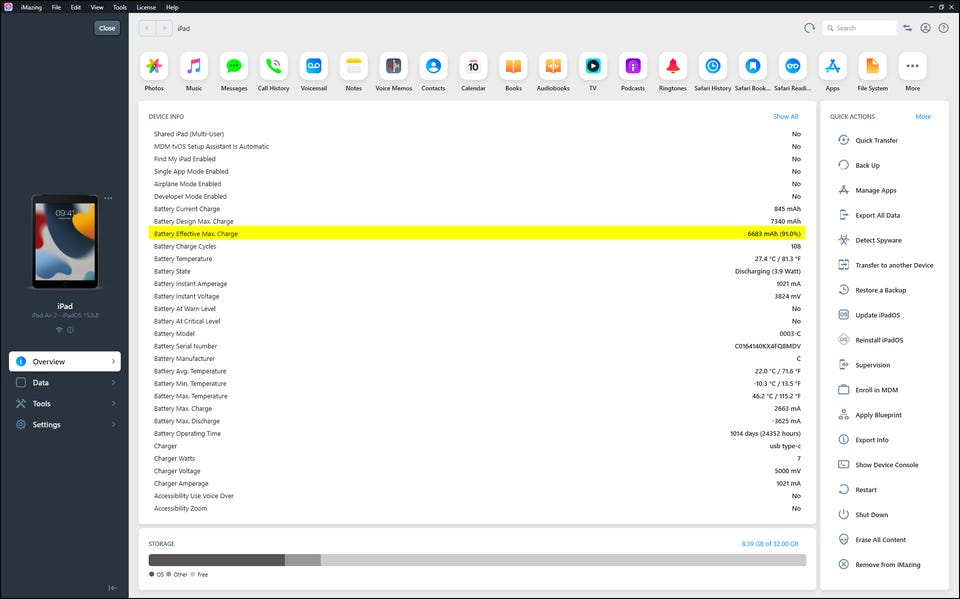The height and width of the screenshot is (599, 960).
Task: Click the device info icon under iPad name
Action: (70, 330)
